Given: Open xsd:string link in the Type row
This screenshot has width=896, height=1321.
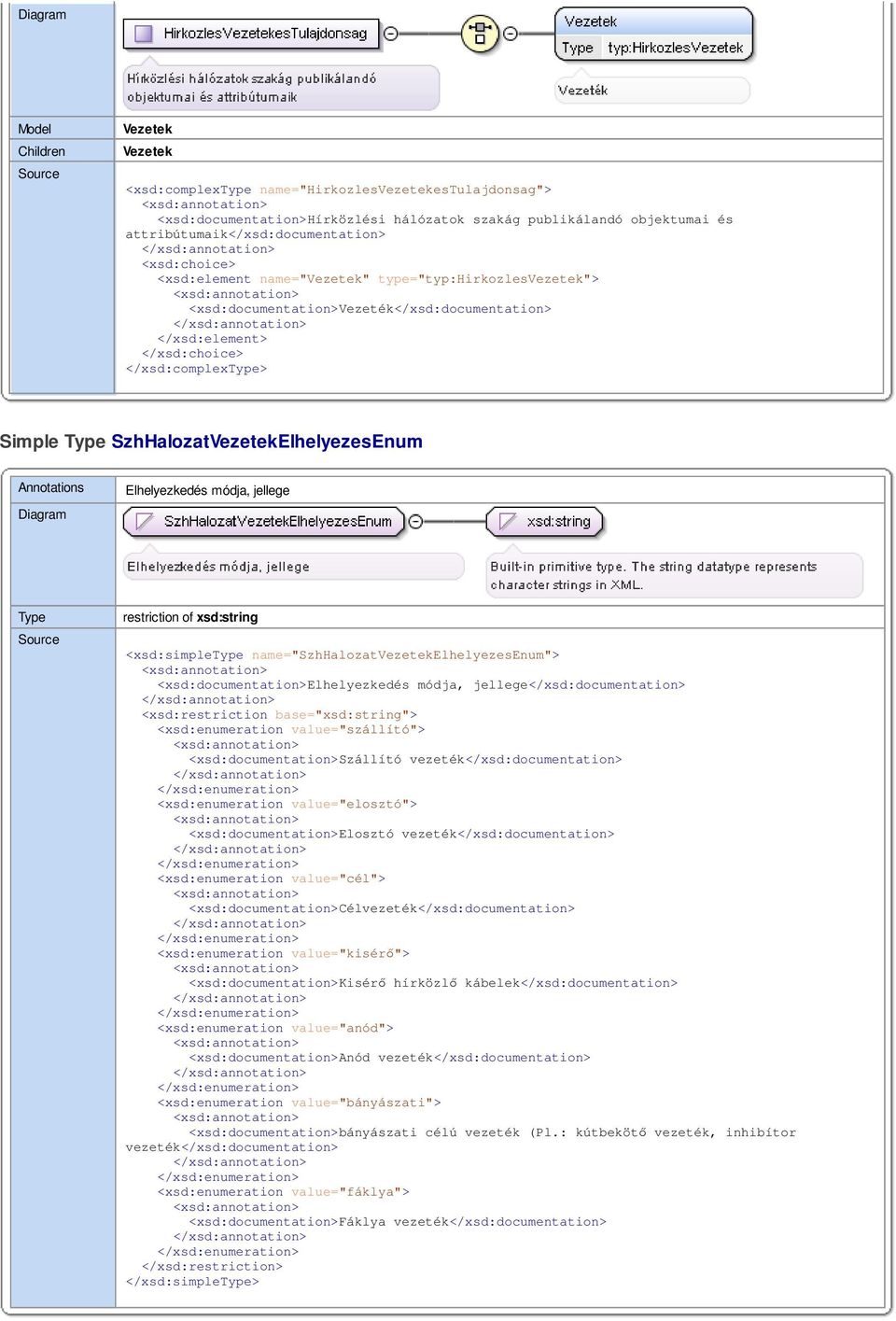Looking at the screenshot, I should [x=227, y=617].
